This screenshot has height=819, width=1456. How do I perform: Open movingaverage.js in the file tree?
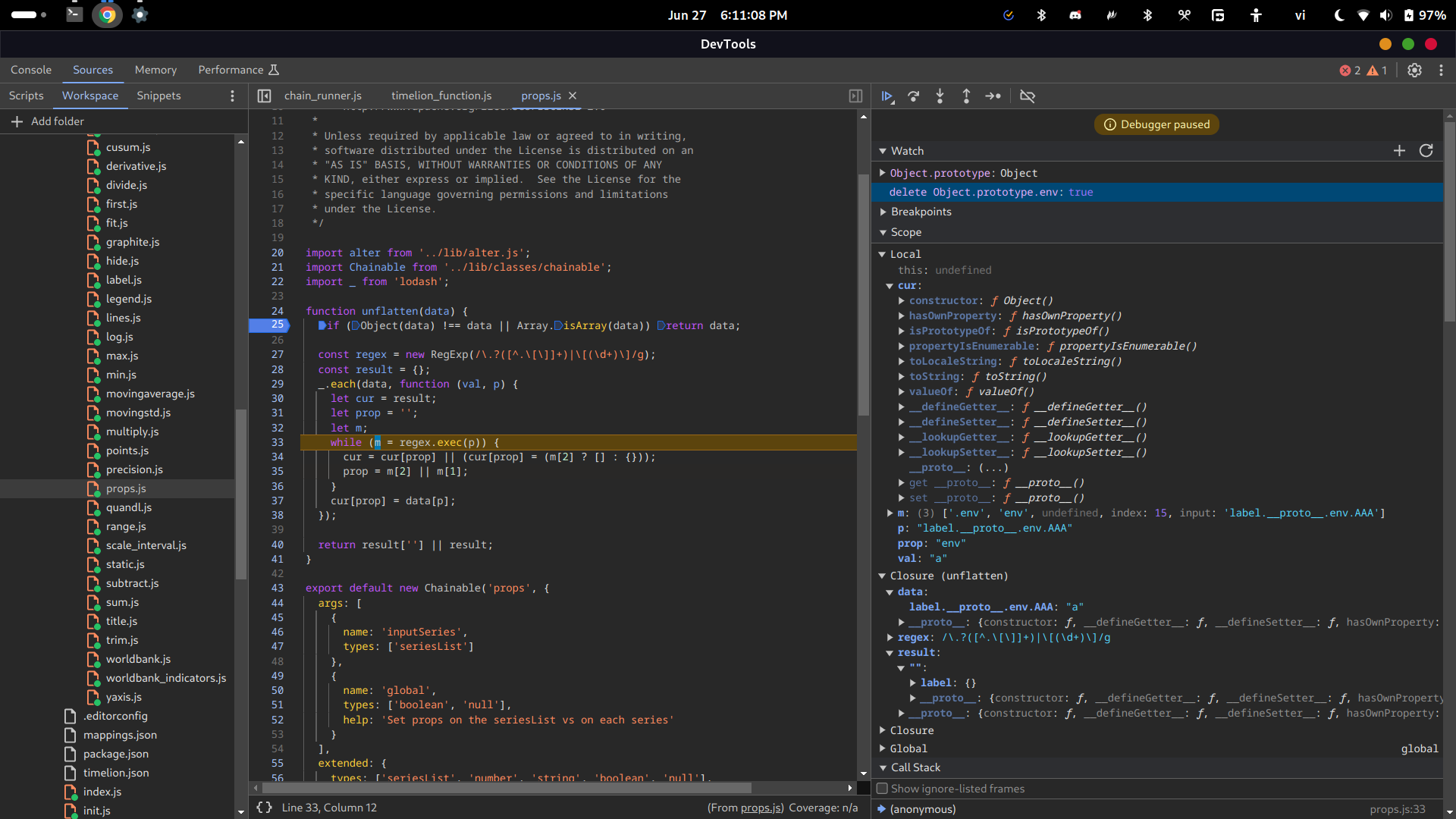[150, 394]
